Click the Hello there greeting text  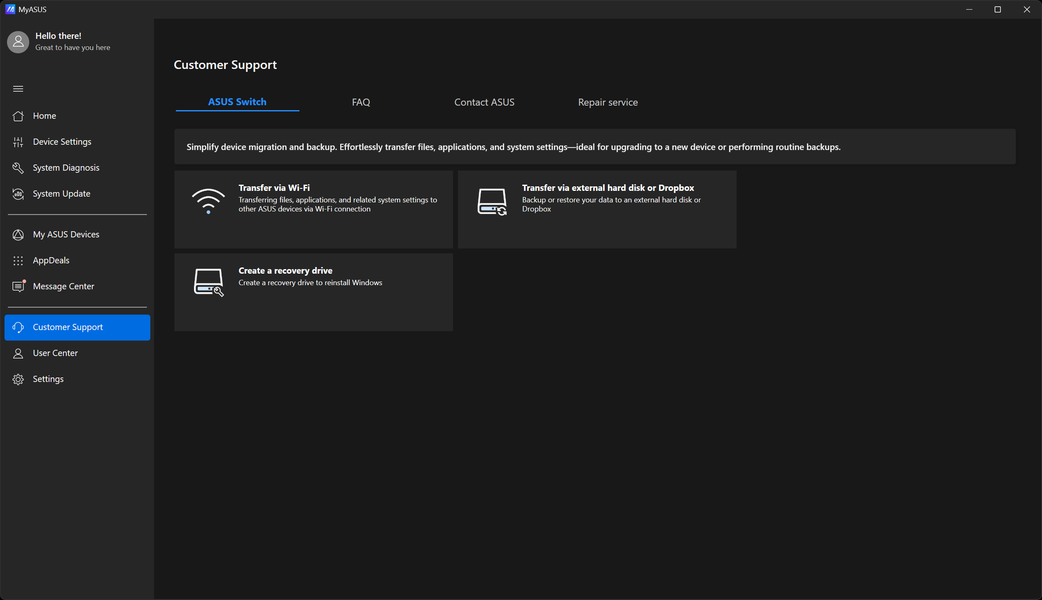[x=58, y=36]
